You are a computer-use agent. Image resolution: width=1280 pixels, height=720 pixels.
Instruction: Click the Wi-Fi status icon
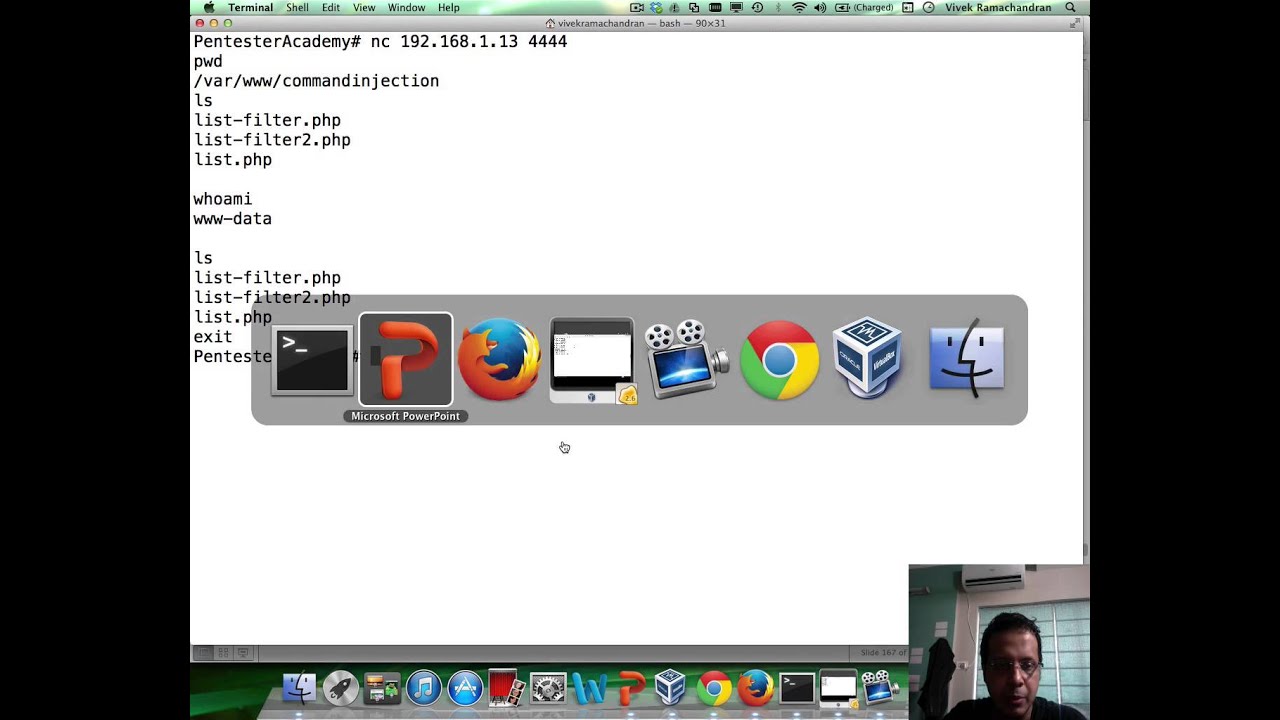(x=799, y=8)
